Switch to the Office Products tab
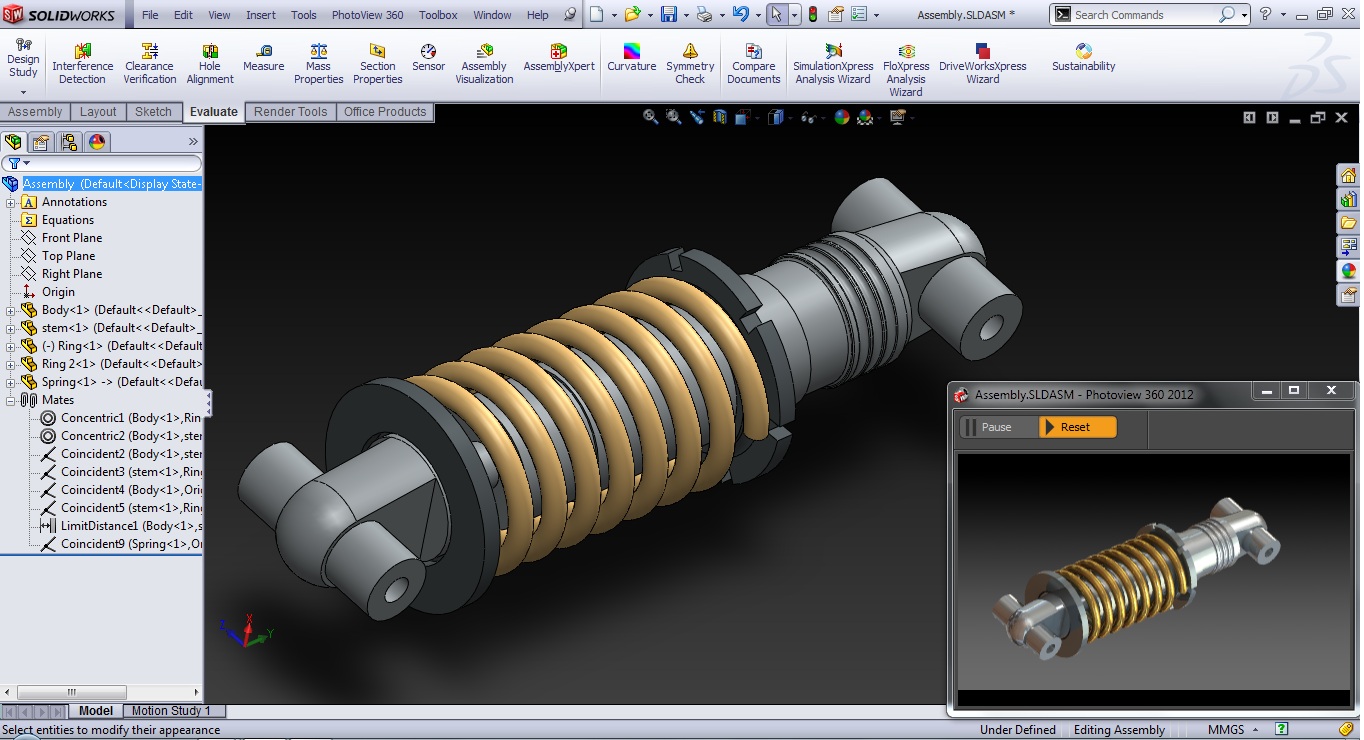1364x740 pixels. (x=385, y=112)
